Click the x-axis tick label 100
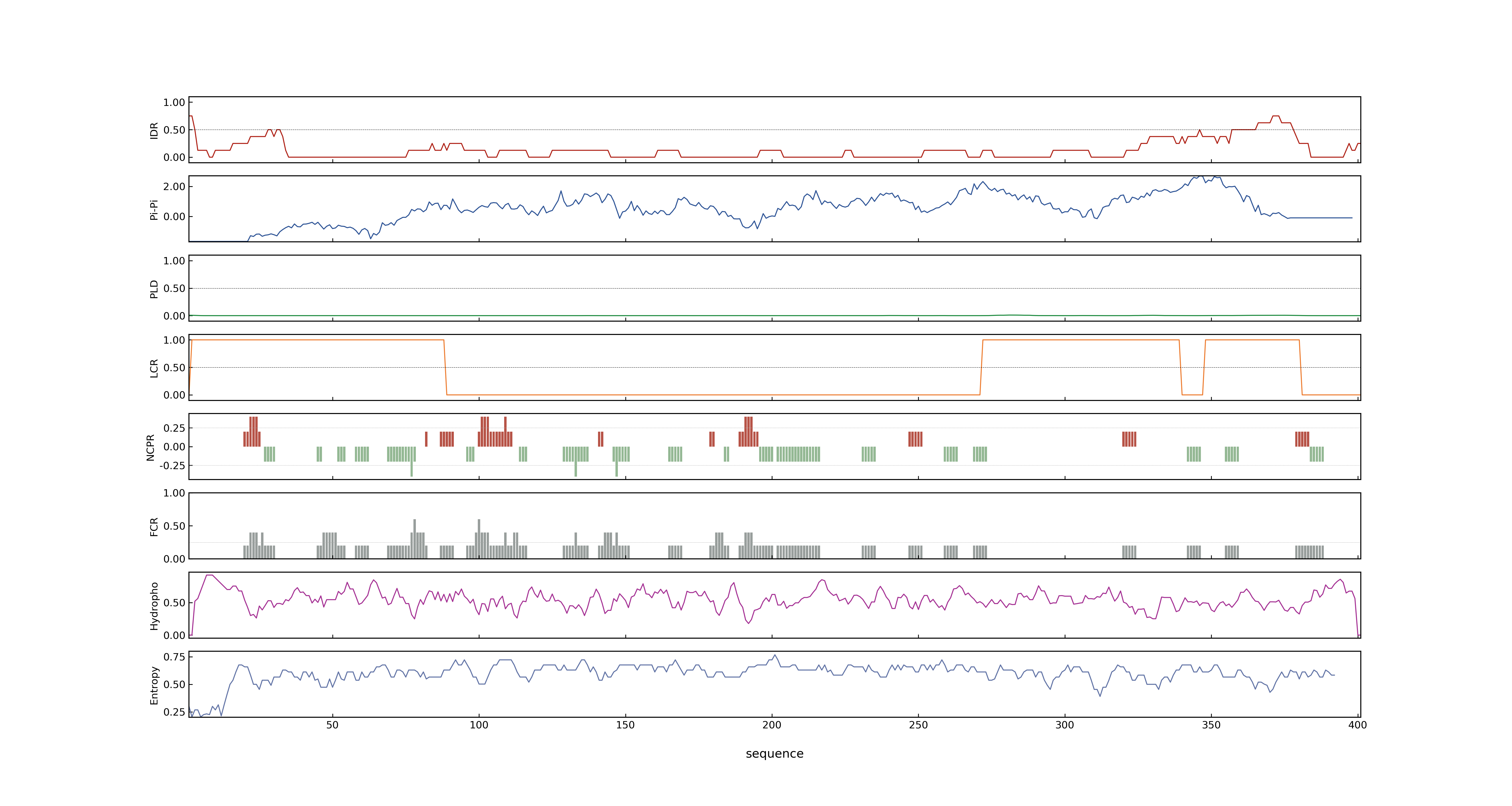 479,725
